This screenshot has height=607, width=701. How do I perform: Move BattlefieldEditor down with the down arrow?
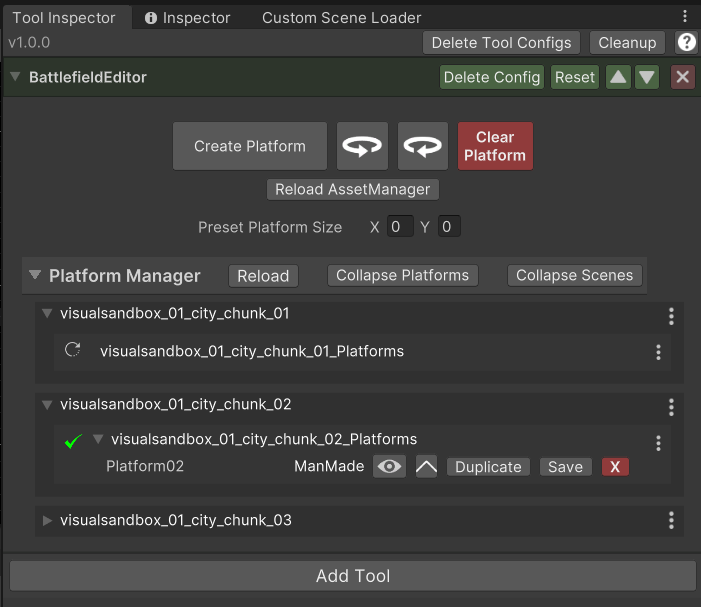tap(647, 77)
